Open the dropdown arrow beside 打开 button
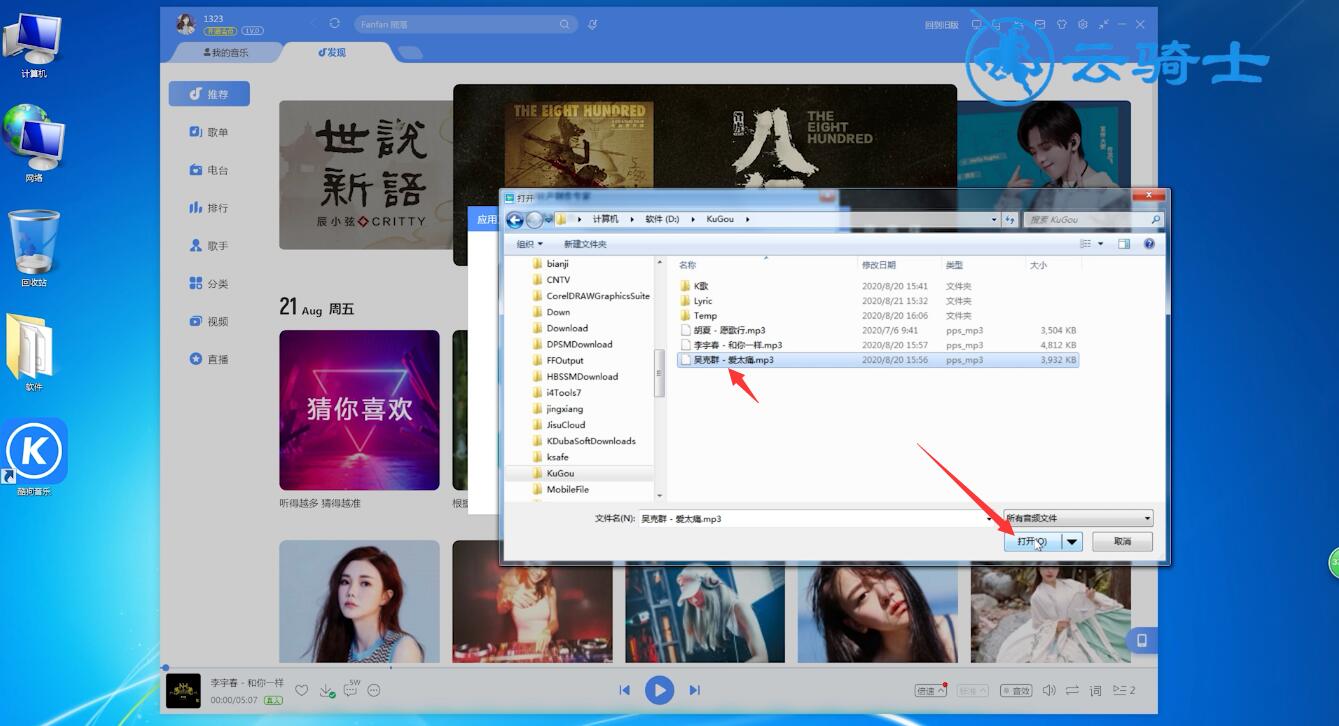The width and height of the screenshot is (1339, 726). (x=1072, y=541)
